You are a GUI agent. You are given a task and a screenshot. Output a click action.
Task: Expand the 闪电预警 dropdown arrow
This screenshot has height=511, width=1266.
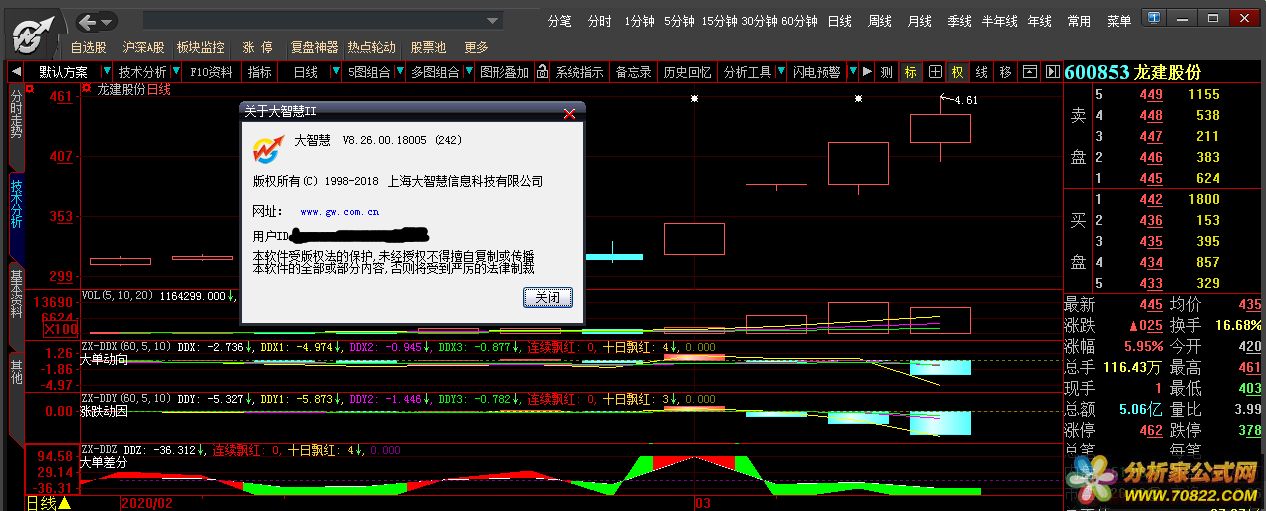tap(852, 72)
